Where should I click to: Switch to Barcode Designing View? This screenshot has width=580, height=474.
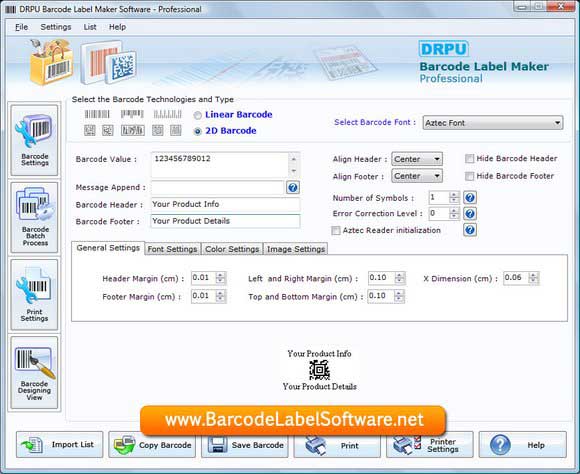click(34, 373)
